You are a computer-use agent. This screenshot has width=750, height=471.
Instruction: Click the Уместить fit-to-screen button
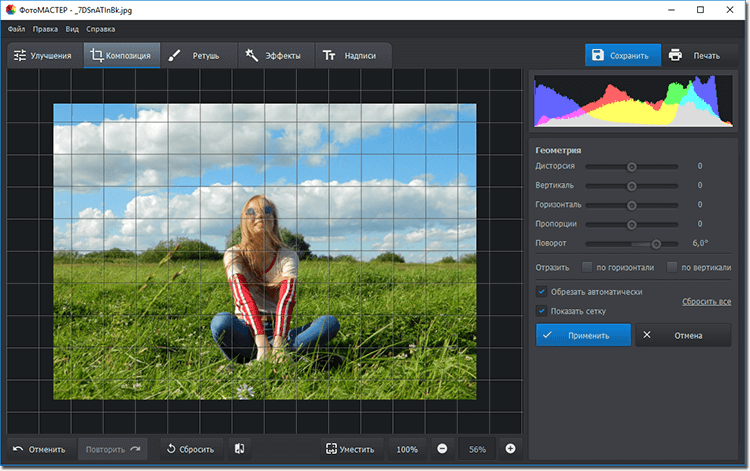[351, 449]
